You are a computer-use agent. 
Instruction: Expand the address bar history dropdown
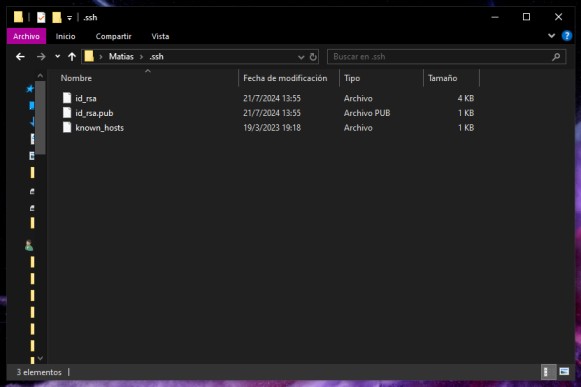click(x=301, y=57)
